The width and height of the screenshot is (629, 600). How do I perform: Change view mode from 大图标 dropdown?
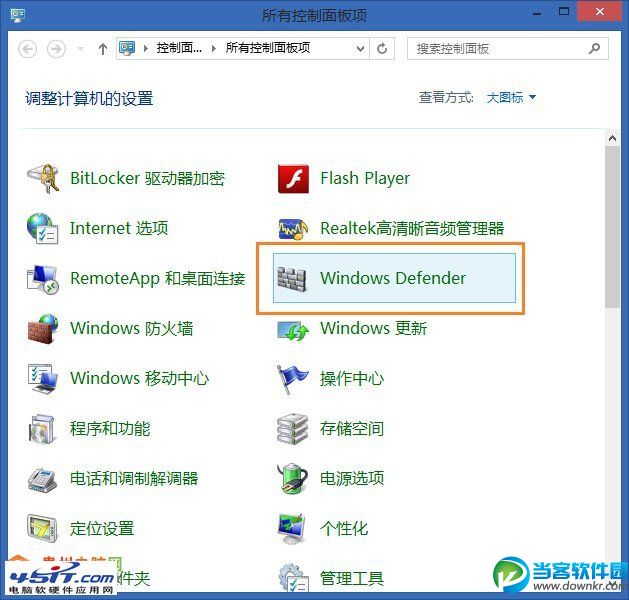(x=511, y=97)
